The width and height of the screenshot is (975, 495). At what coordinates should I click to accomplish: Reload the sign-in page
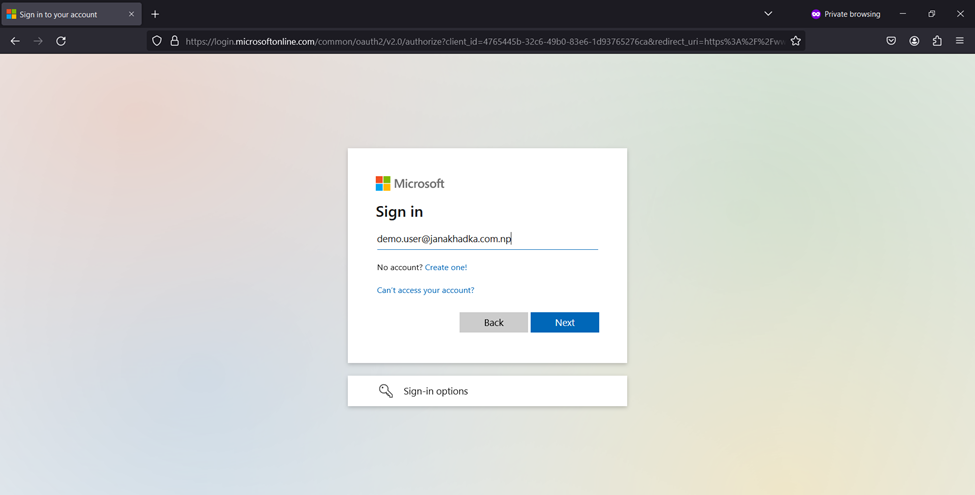tap(61, 41)
